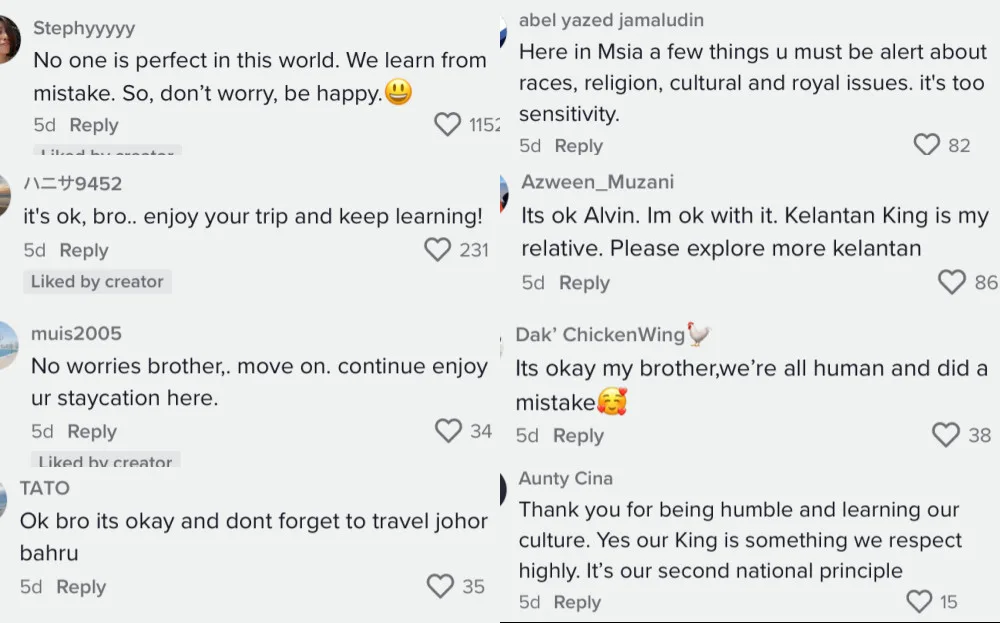Screen dimensions: 1000x623
Task: Reply to ハニサ9452's comment
Action: click(84, 250)
